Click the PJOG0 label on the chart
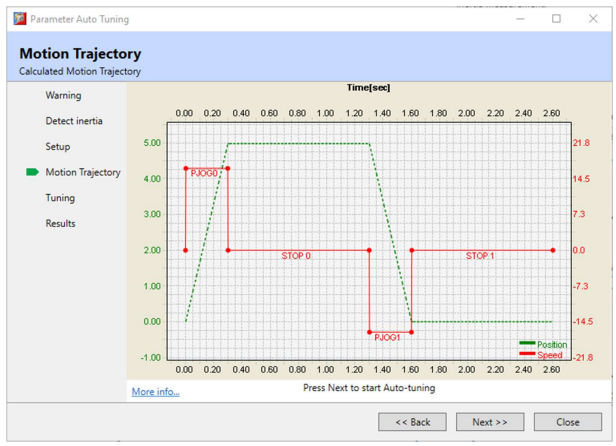Screen dimensions: 616x446 (x=204, y=174)
